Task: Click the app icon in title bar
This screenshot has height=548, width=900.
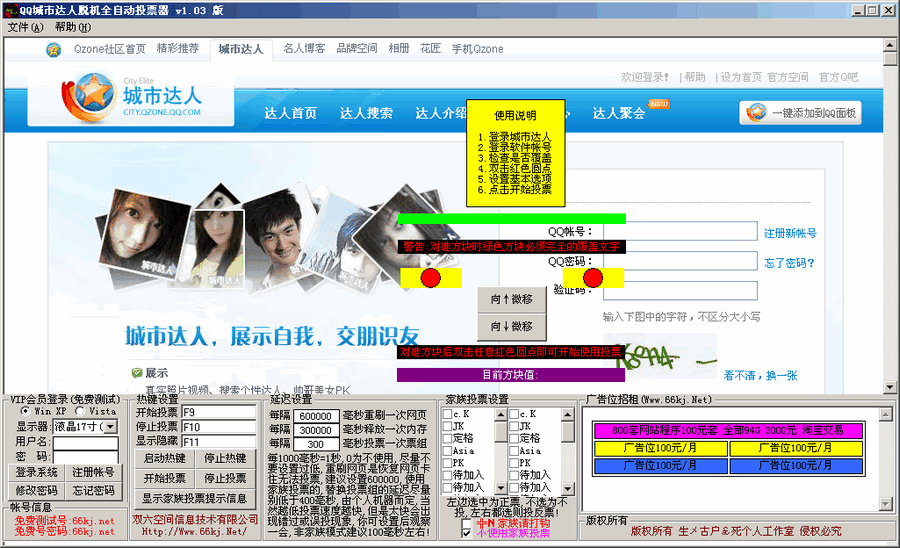Action: tap(10, 10)
